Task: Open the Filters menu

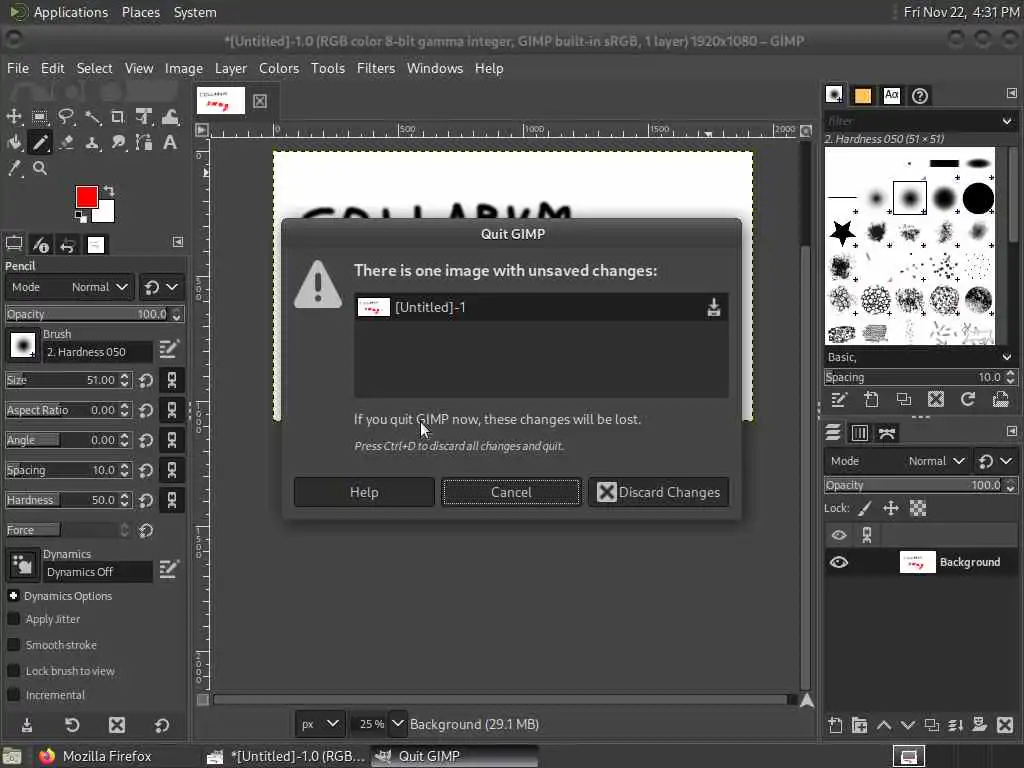Action: [x=376, y=69]
